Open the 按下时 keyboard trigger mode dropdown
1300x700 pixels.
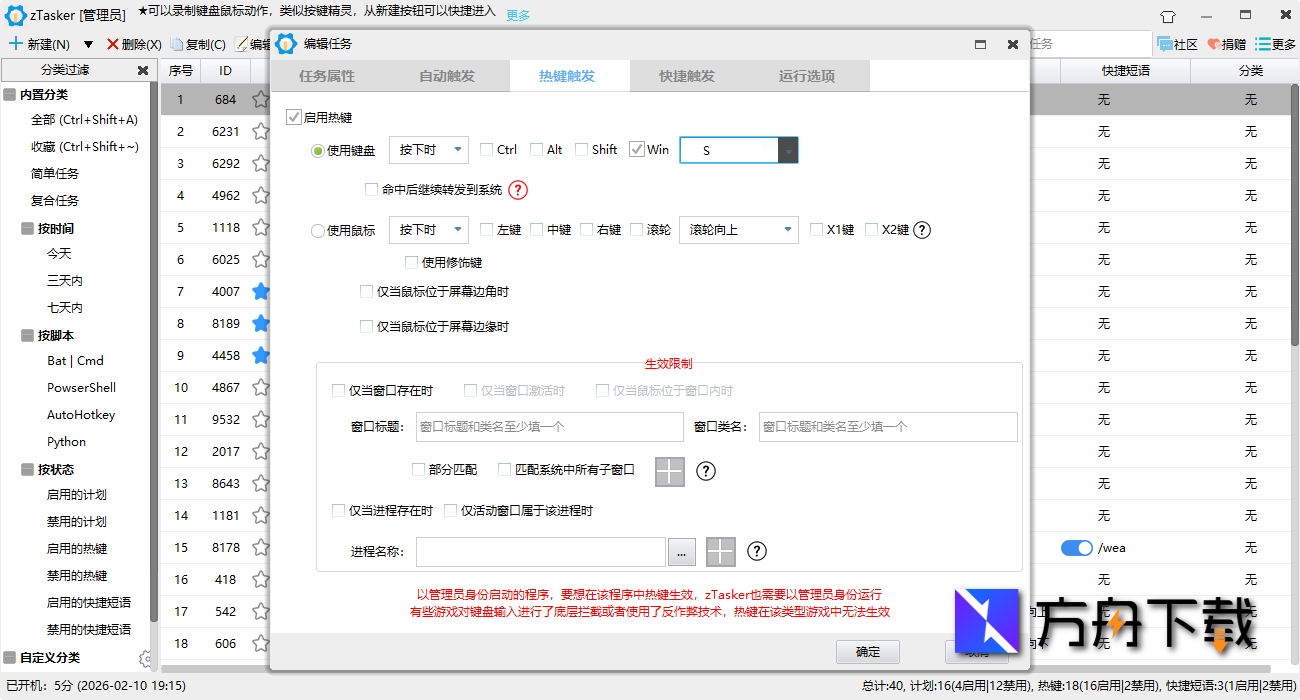pos(428,149)
